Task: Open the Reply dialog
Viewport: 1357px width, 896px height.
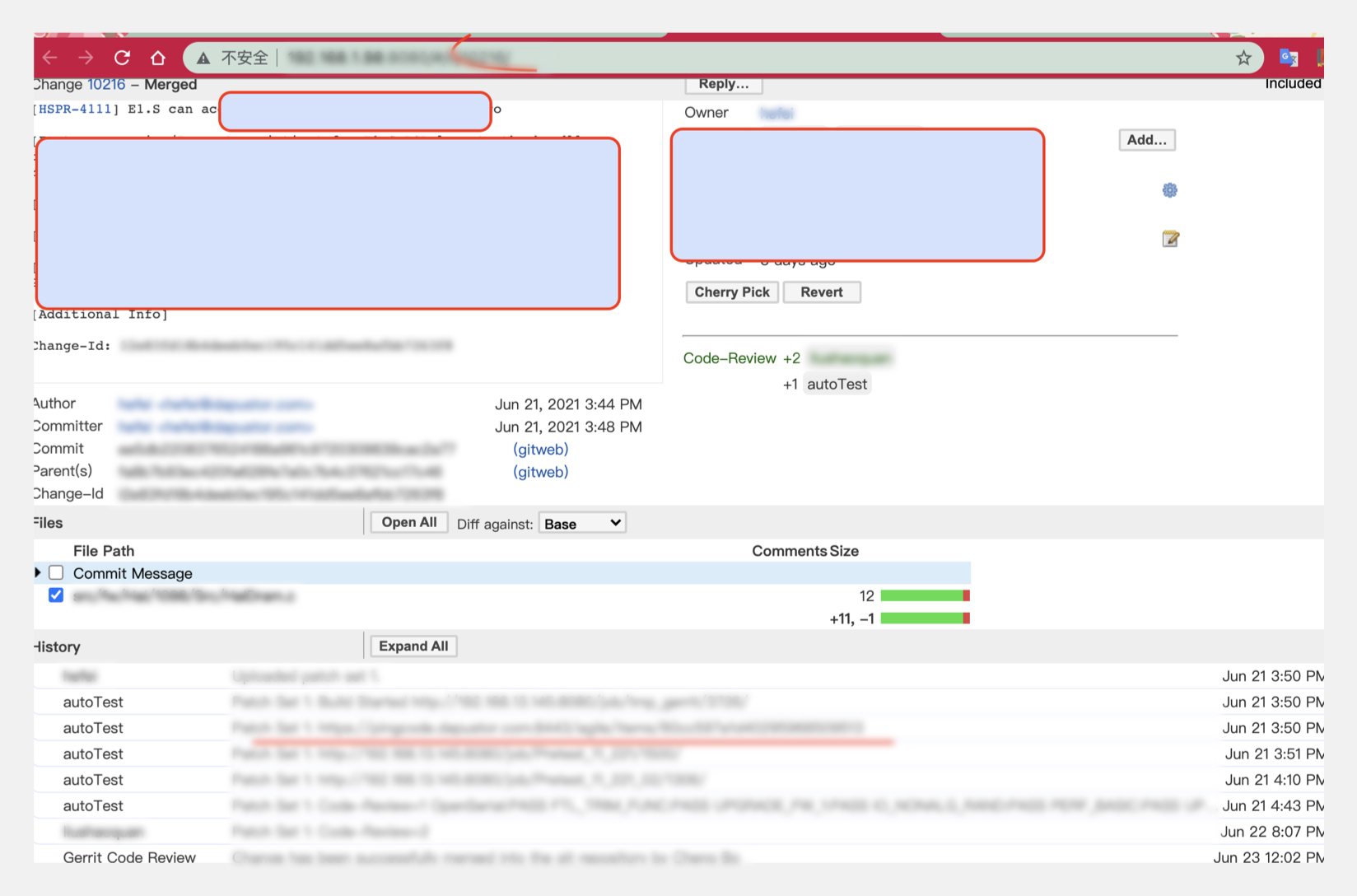Action: pos(723,84)
